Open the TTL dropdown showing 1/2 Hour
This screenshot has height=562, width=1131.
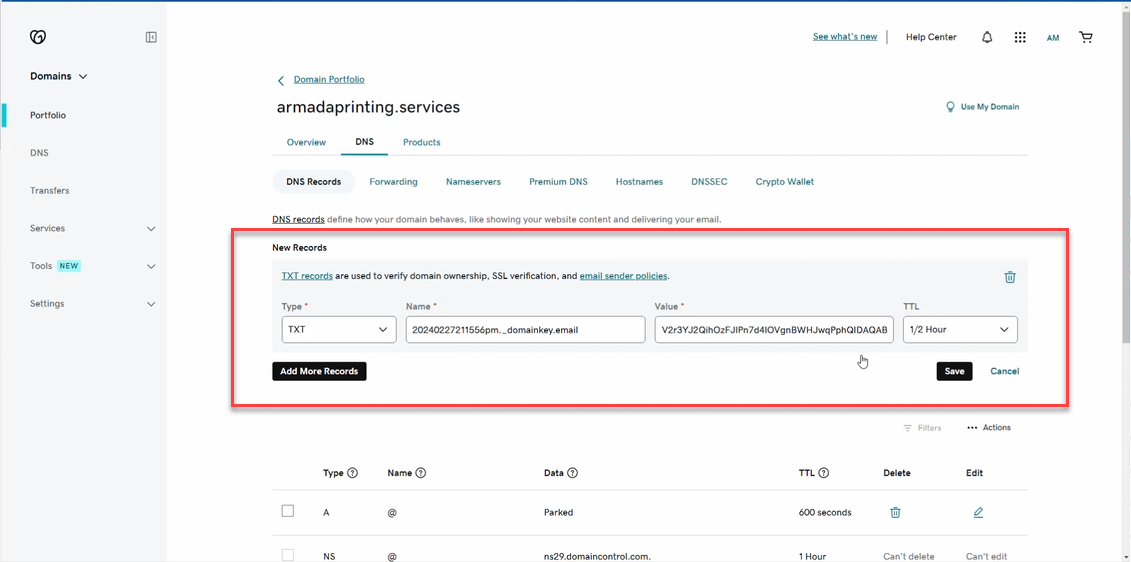tap(960, 329)
